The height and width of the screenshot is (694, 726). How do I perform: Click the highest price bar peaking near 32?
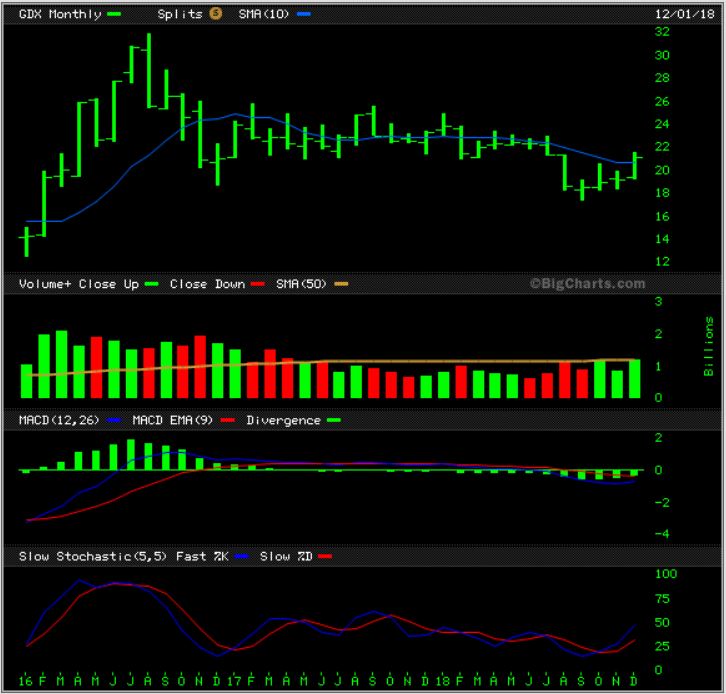[x=149, y=70]
